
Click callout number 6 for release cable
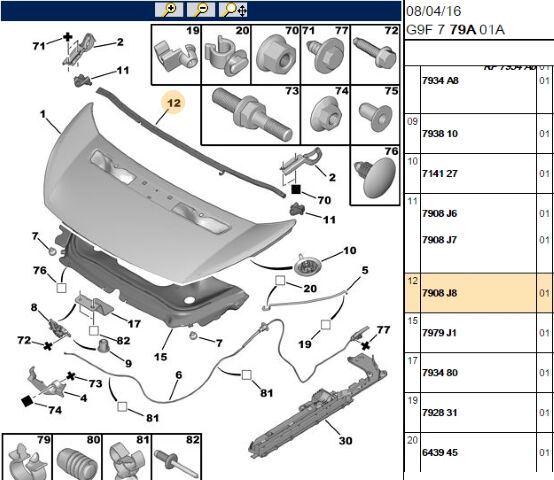(179, 375)
